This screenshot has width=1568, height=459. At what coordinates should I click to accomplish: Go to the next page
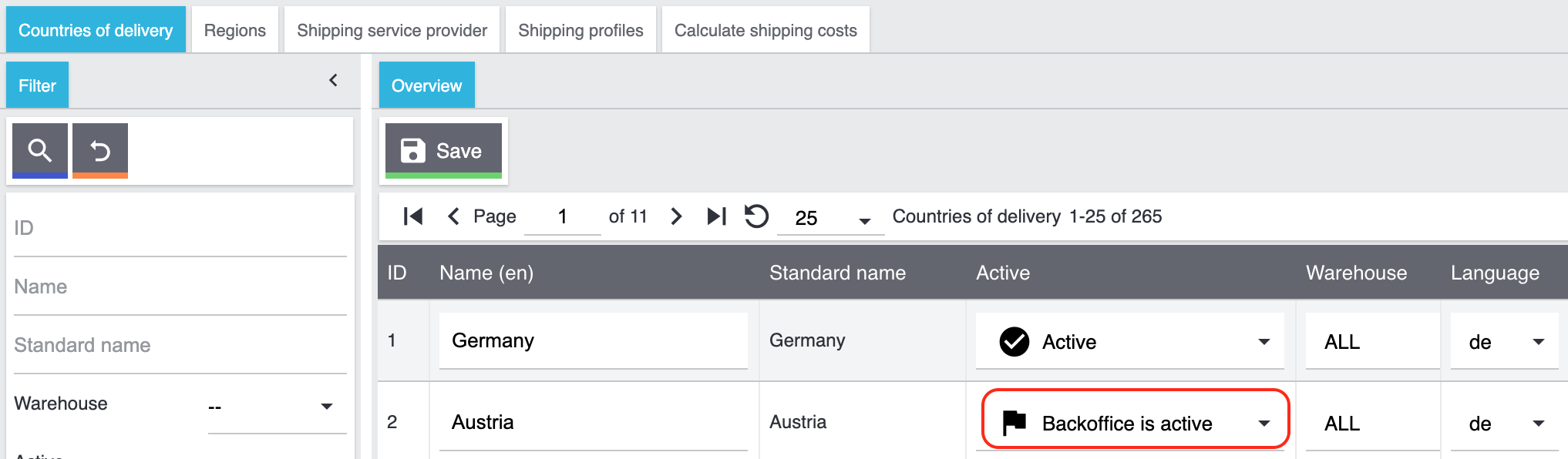tap(676, 216)
